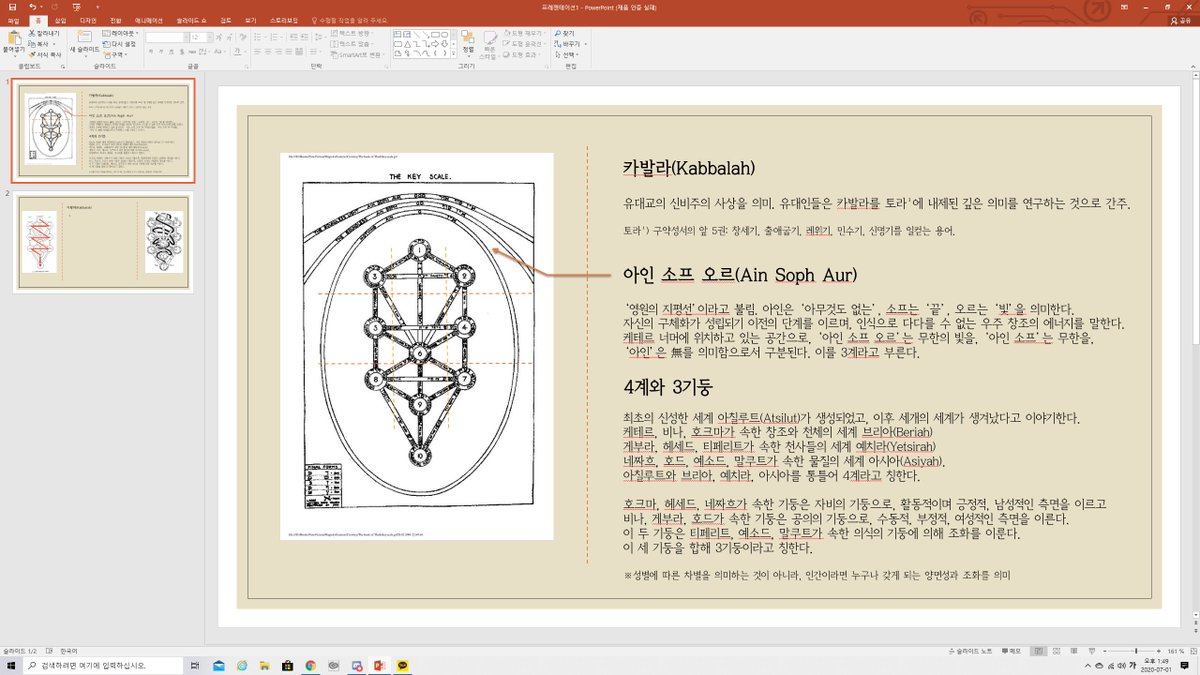Switch to the Slide Show (슬라이드 쇼) tab
1200x675 pixels.
(x=191, y=19)
